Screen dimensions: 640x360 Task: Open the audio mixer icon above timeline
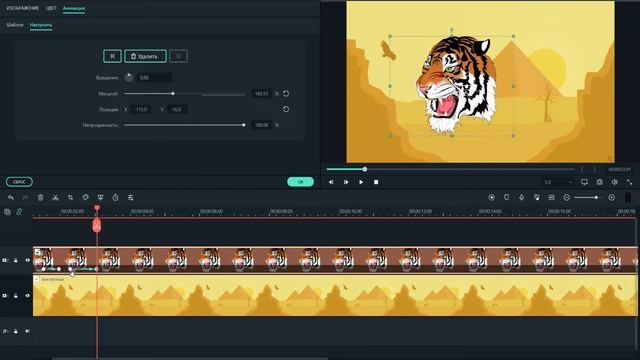click(x=537, y=198)
